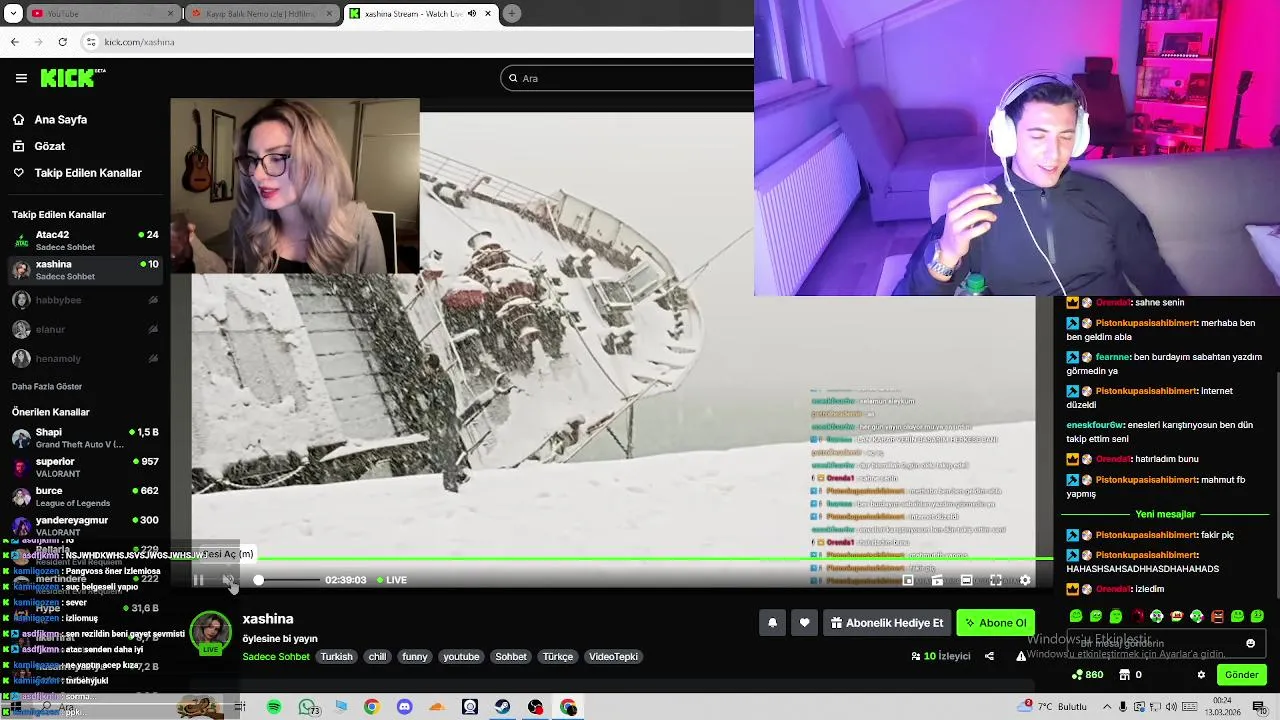
Task: Expand Daha Fazla Göster channels list
Action: coord(47,386)
